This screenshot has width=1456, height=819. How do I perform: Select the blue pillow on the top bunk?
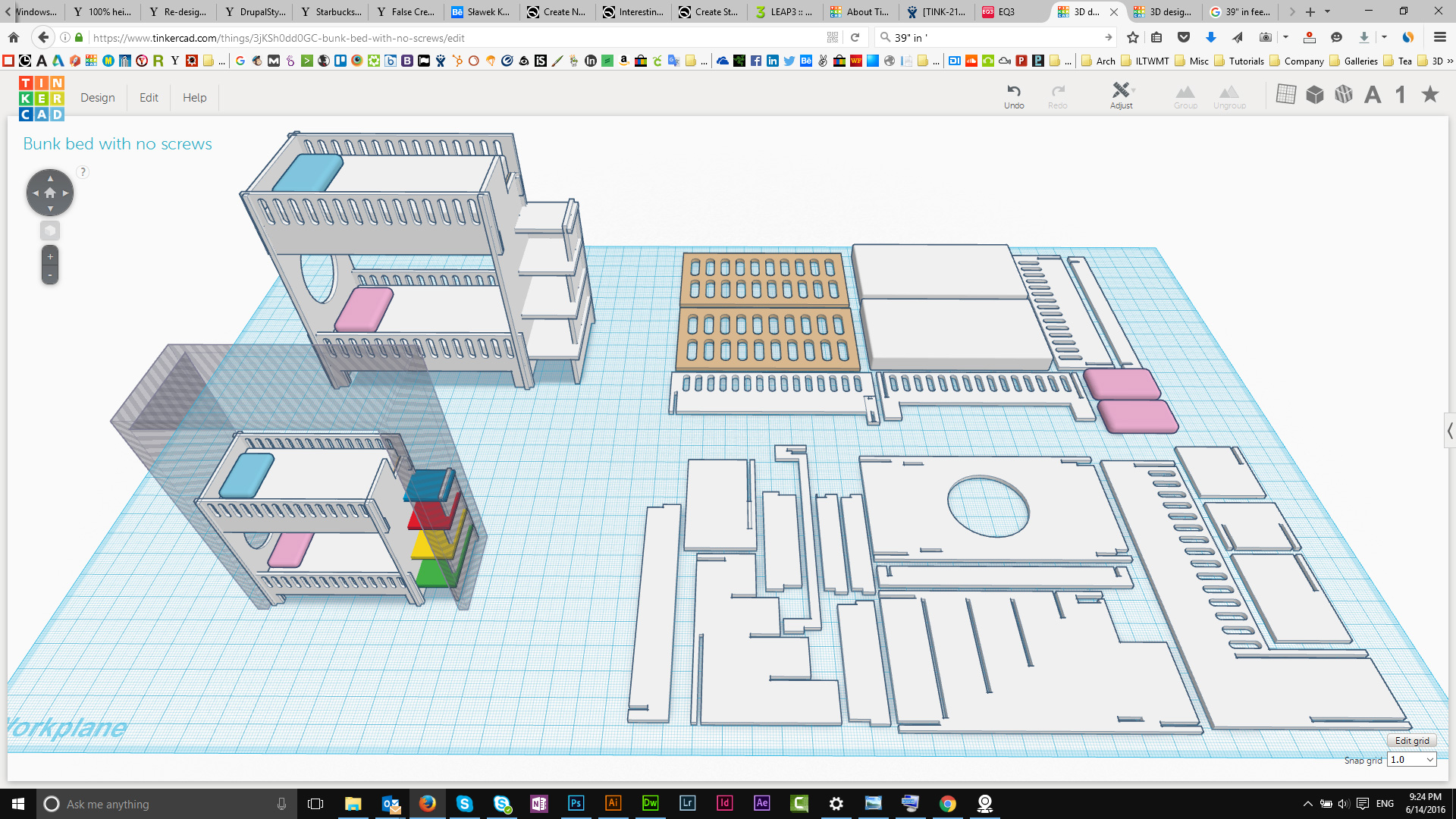pyautogui.click(x=308, y=174)
